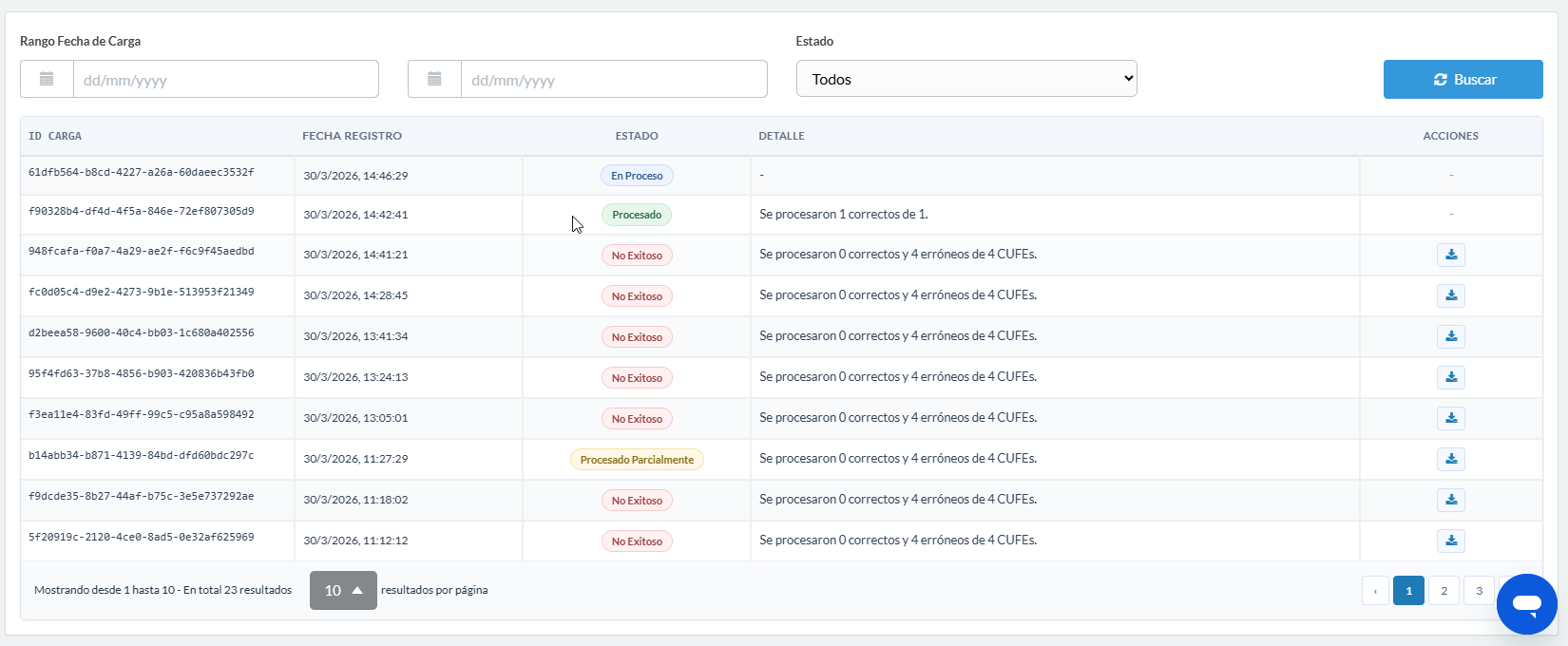The width and height of the screenshot is (1568, 646).
Task: Download results for load f3ea11e4-83fd-49ff-99c5-c95a8a598492
Action: (1450, 418)
